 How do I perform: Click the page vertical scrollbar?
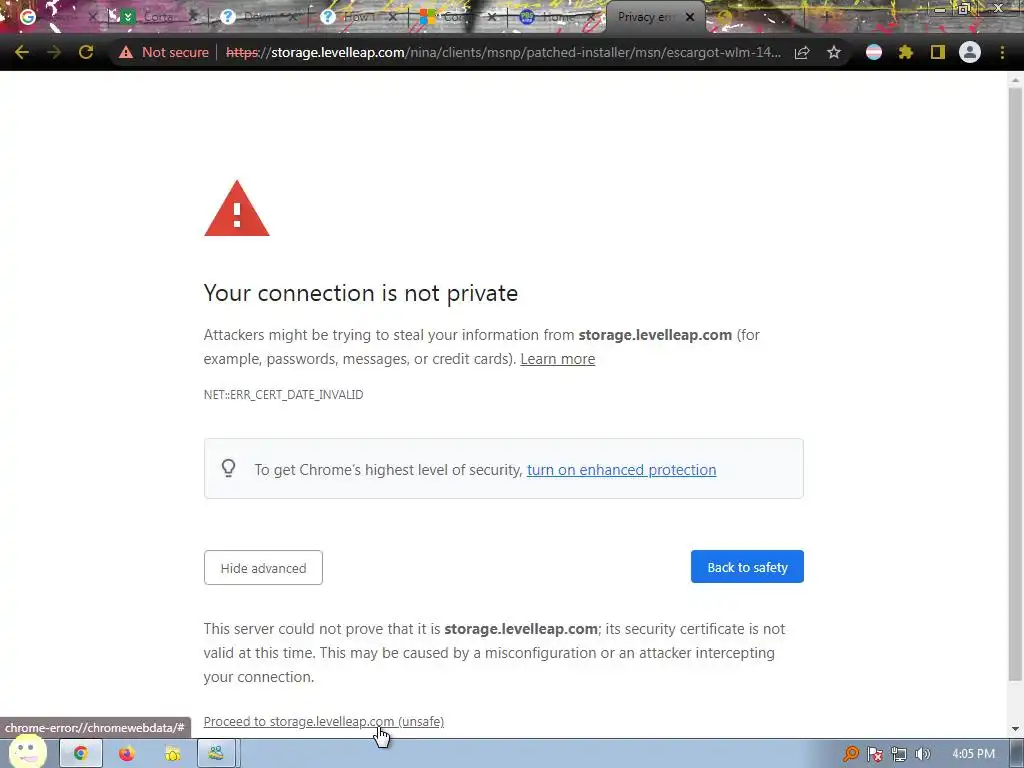pos(1015,385)
